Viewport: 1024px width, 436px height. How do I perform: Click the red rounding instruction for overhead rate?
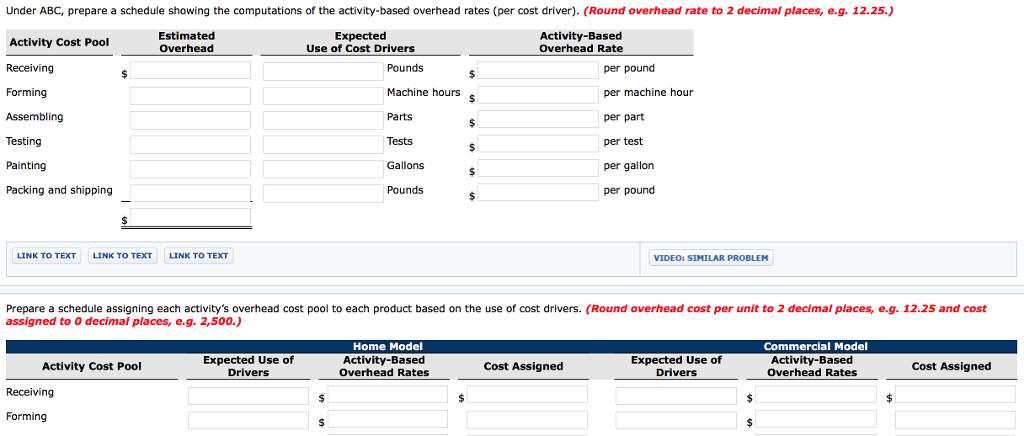coord(739,11)
